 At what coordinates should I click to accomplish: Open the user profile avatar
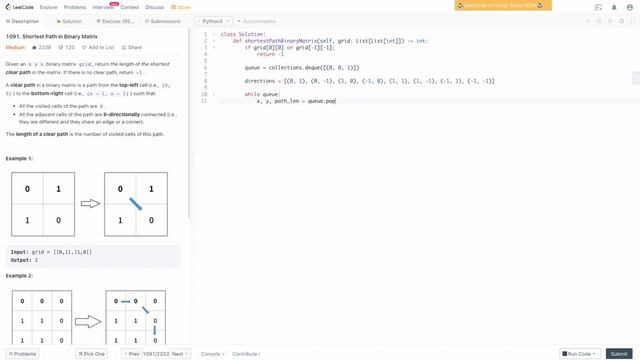point(629,7)
